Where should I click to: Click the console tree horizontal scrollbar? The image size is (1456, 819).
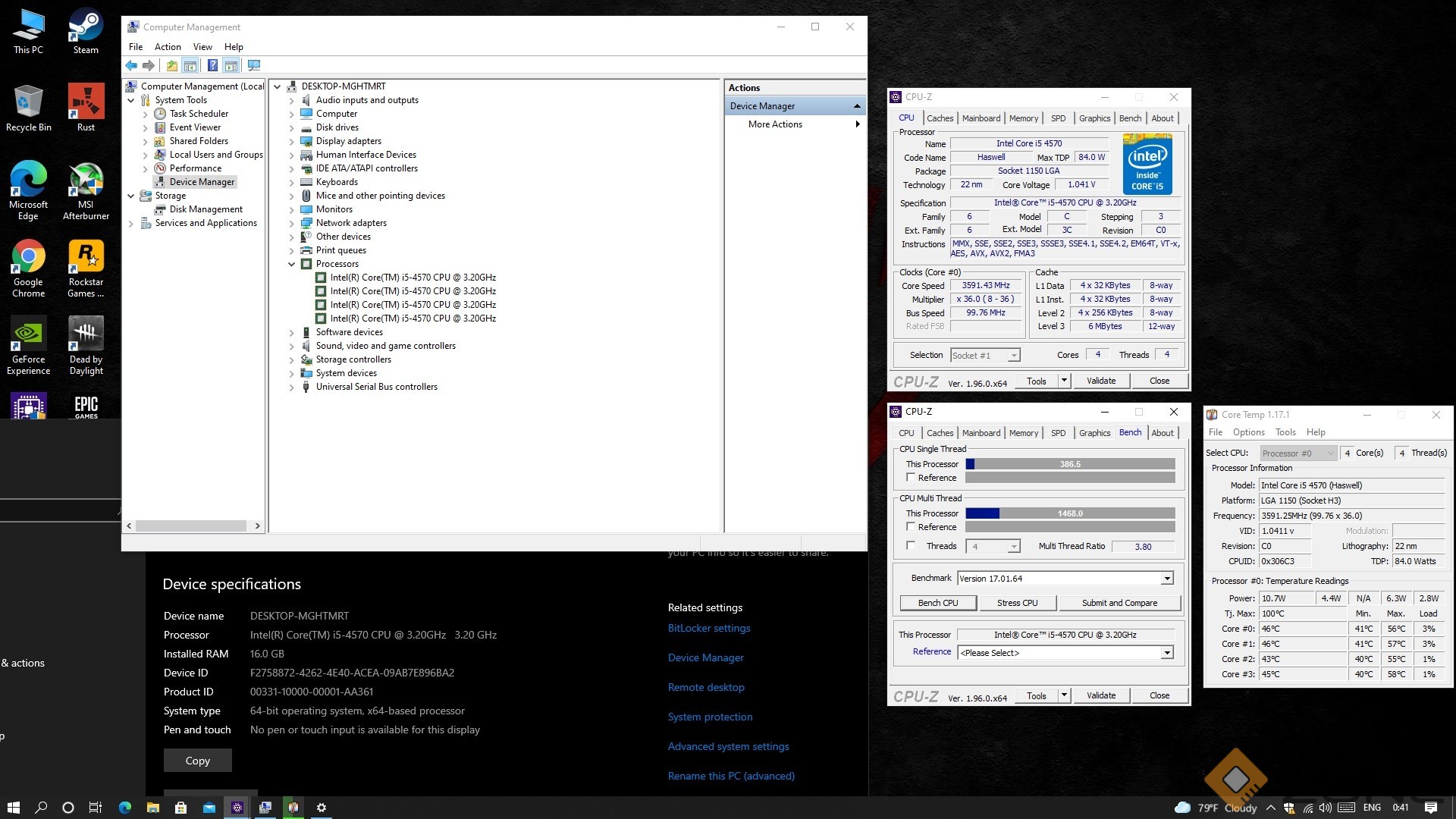(191, 526)
